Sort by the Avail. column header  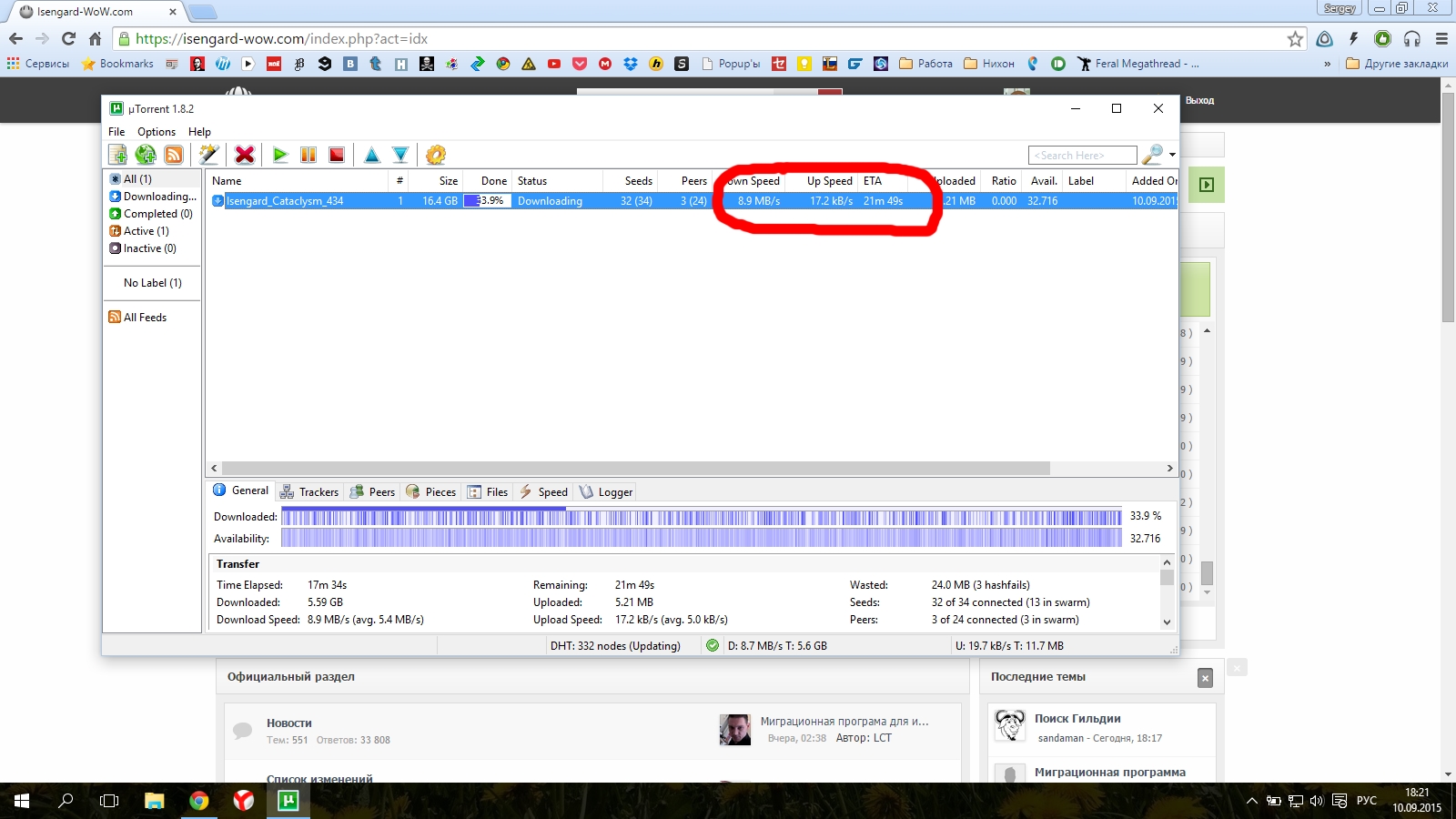click(x=1043, y=181)
